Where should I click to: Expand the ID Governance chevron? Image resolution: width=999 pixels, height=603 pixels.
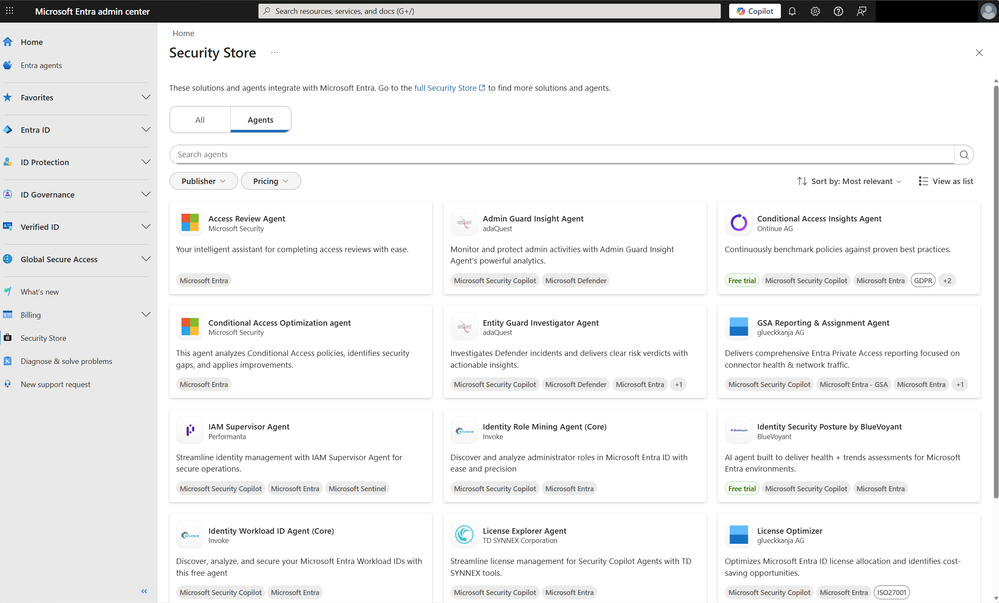pyautogui.click(x=146, y=194)
